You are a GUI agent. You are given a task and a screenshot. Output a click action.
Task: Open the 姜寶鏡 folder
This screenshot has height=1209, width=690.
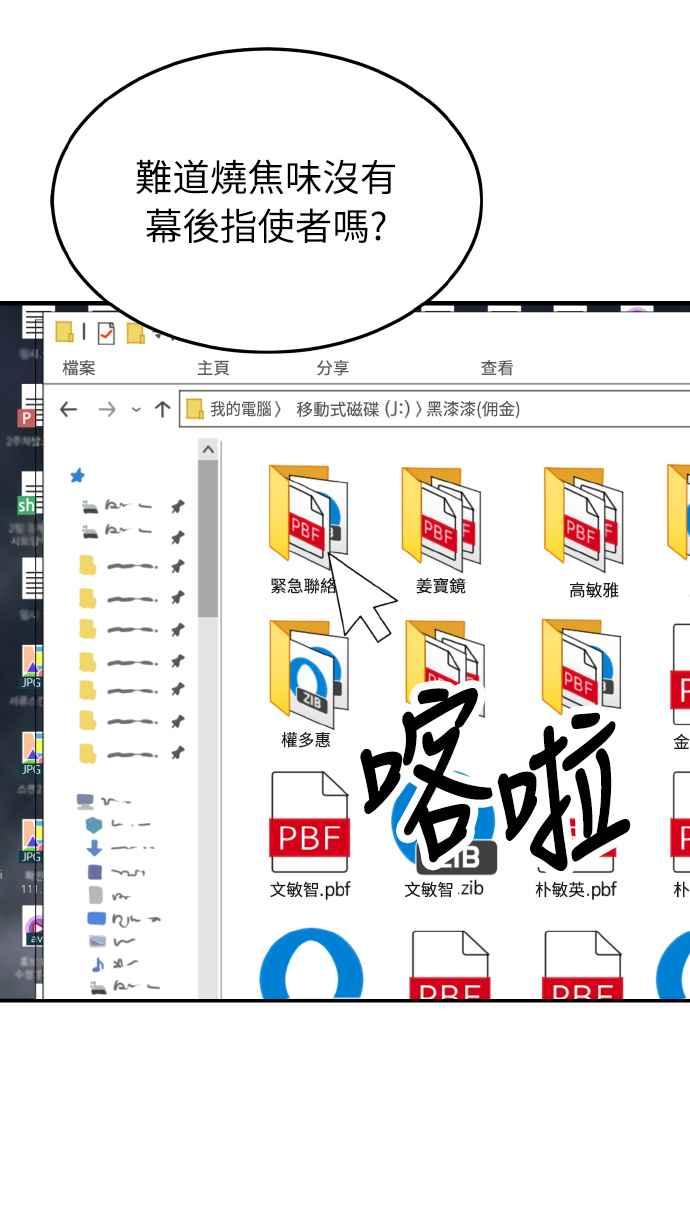(x=441, y=518)
